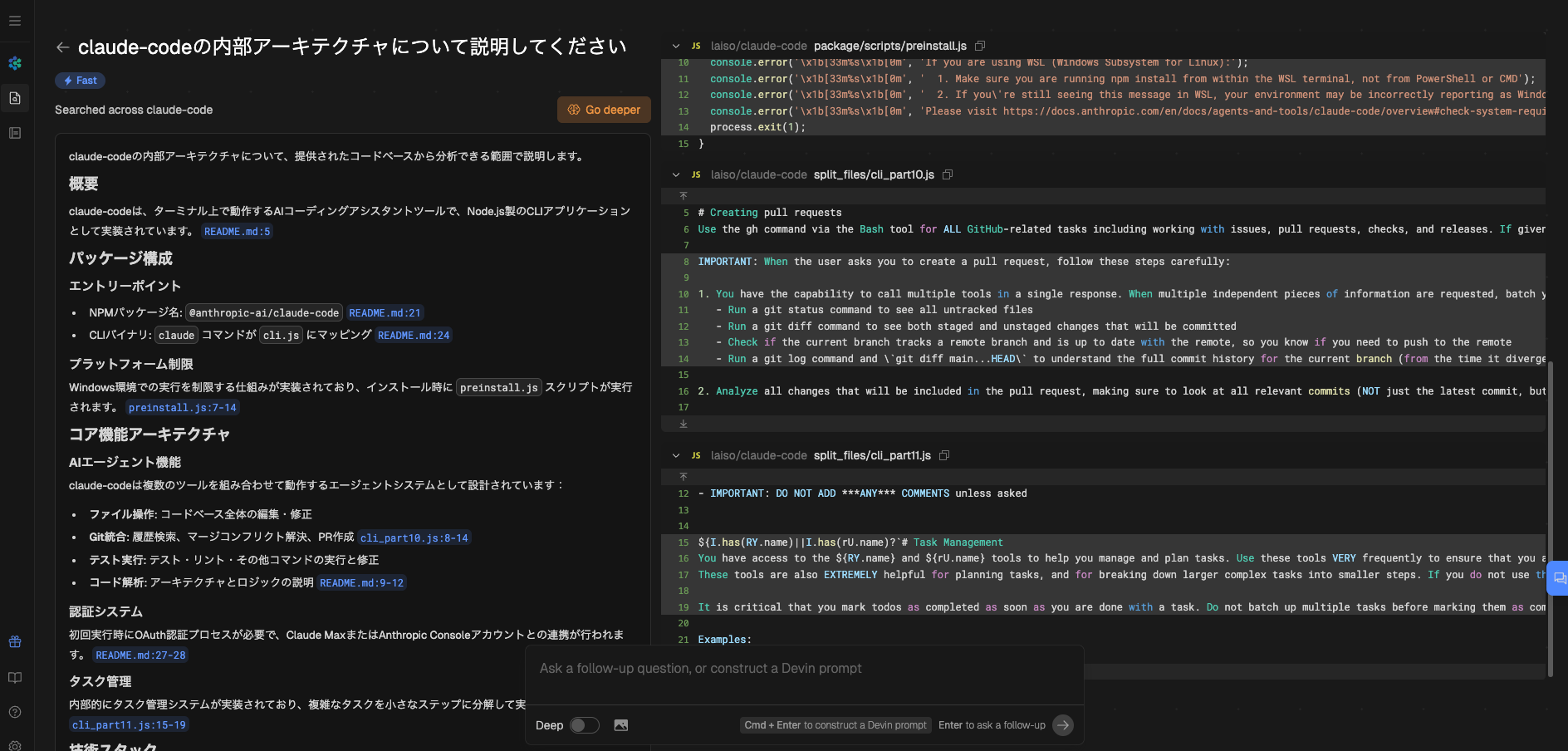The image size is (1568, 751).
Task: Open the hamburger menu in the sidebar
Action: (x=15, y=21)
